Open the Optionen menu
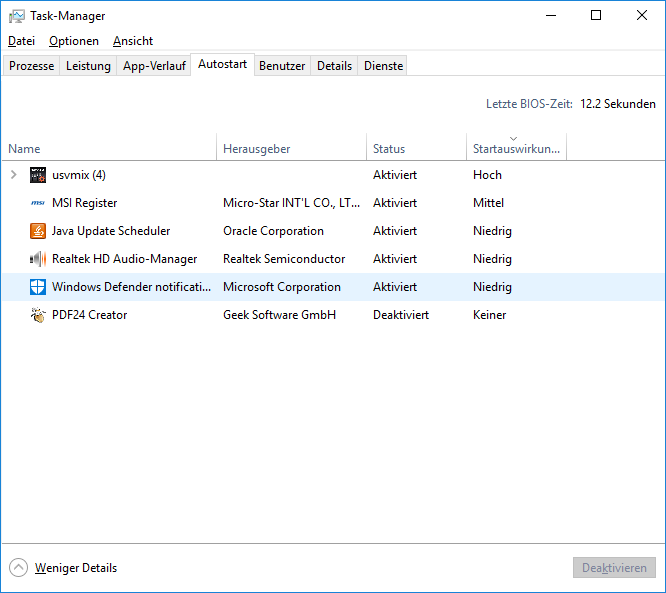This screenshot has width=666, height=593. [x=74, y=41]
